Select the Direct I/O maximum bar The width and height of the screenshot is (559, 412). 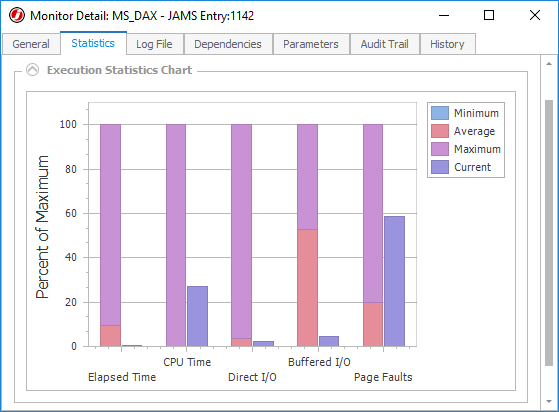point(241,232)
